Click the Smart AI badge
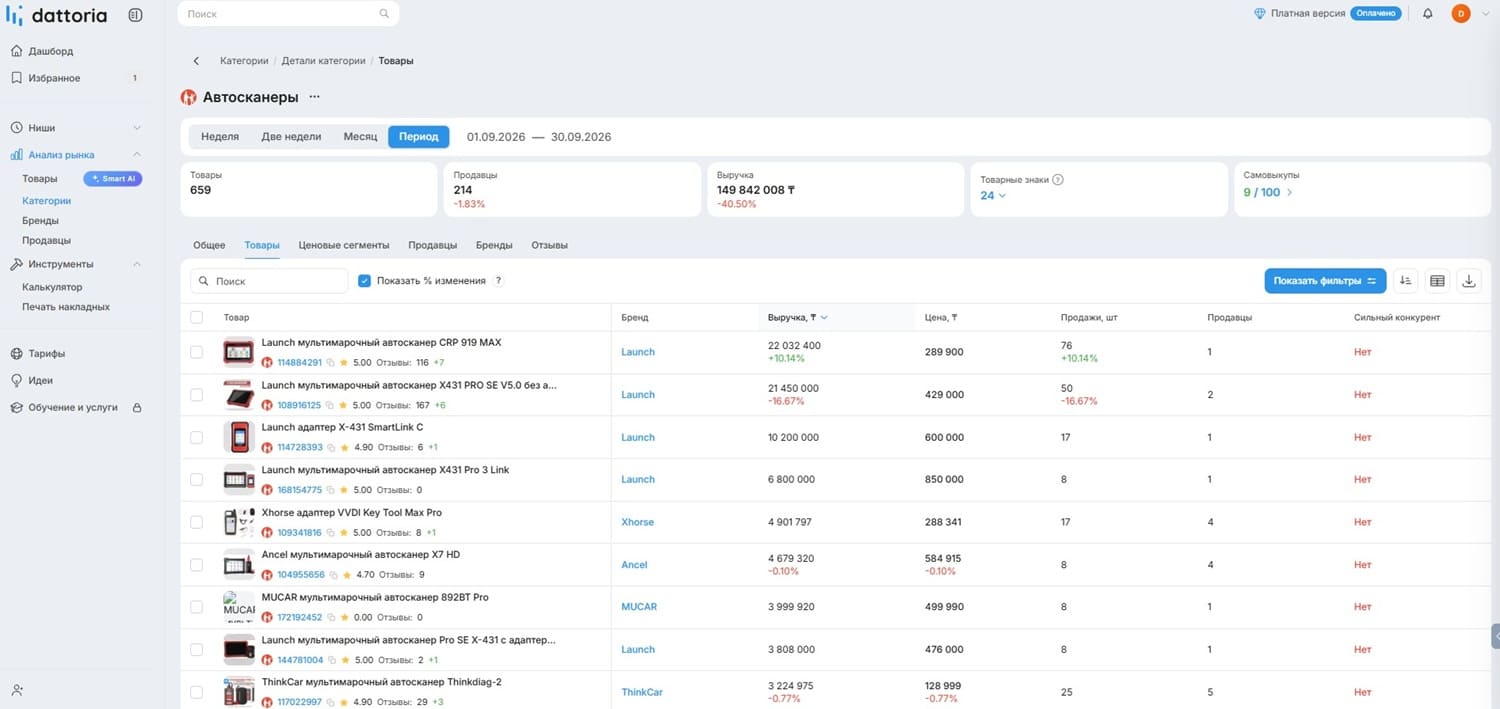The height and width of the screenshot is (709, 1500). (x=113, y=179)
